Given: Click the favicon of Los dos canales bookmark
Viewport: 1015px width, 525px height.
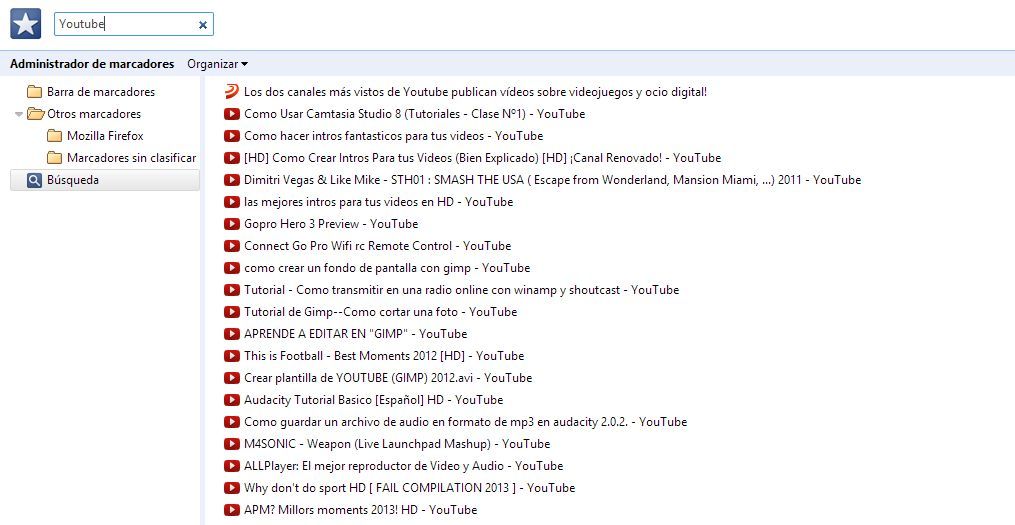Looking at the screenshot, I should pos(232,91).
